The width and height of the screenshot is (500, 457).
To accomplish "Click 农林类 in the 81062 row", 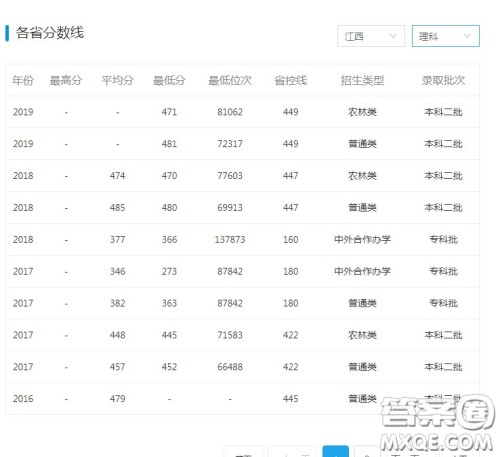I will click(x=362, y=112).
